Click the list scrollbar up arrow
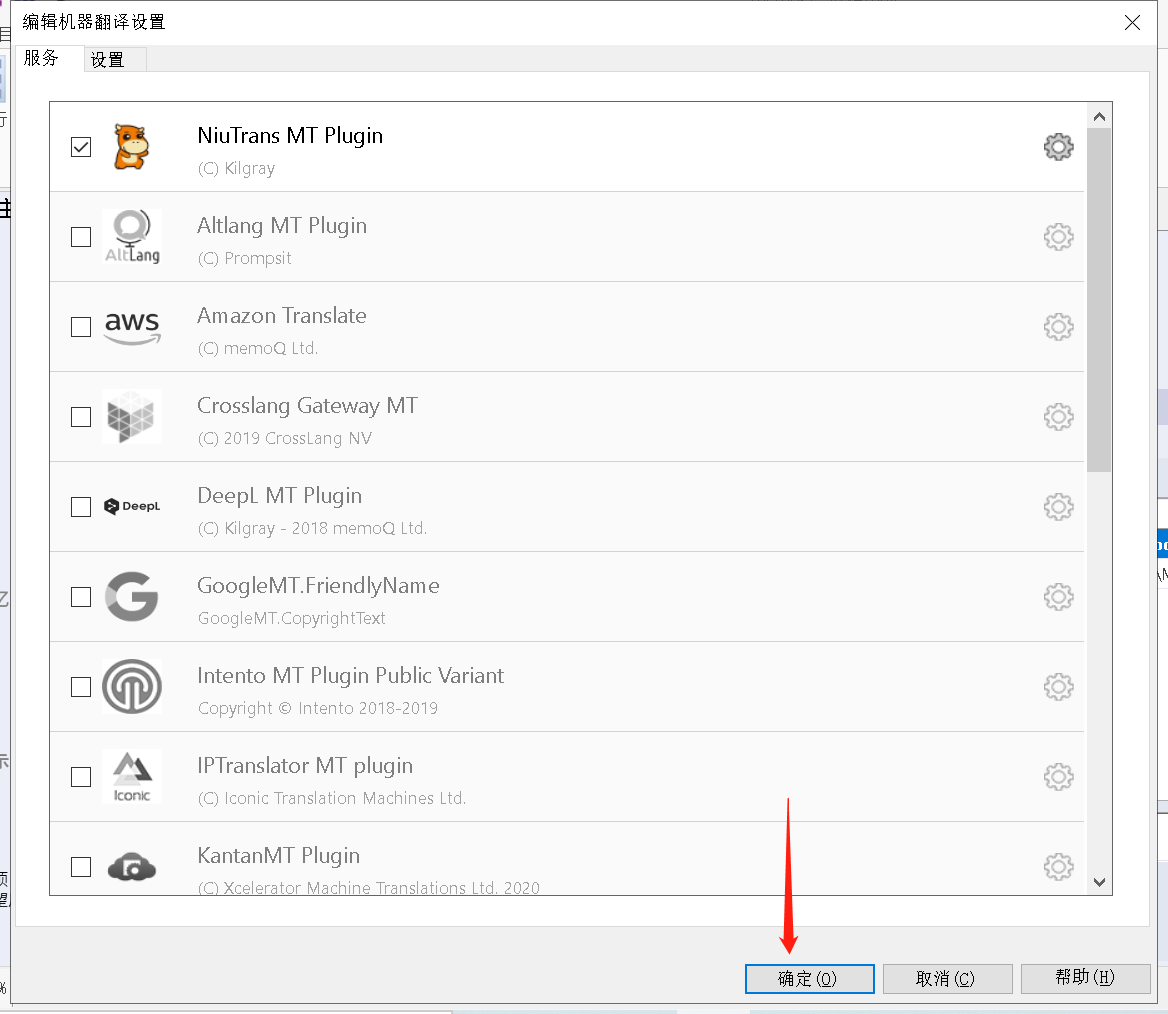 (1099, 117)
